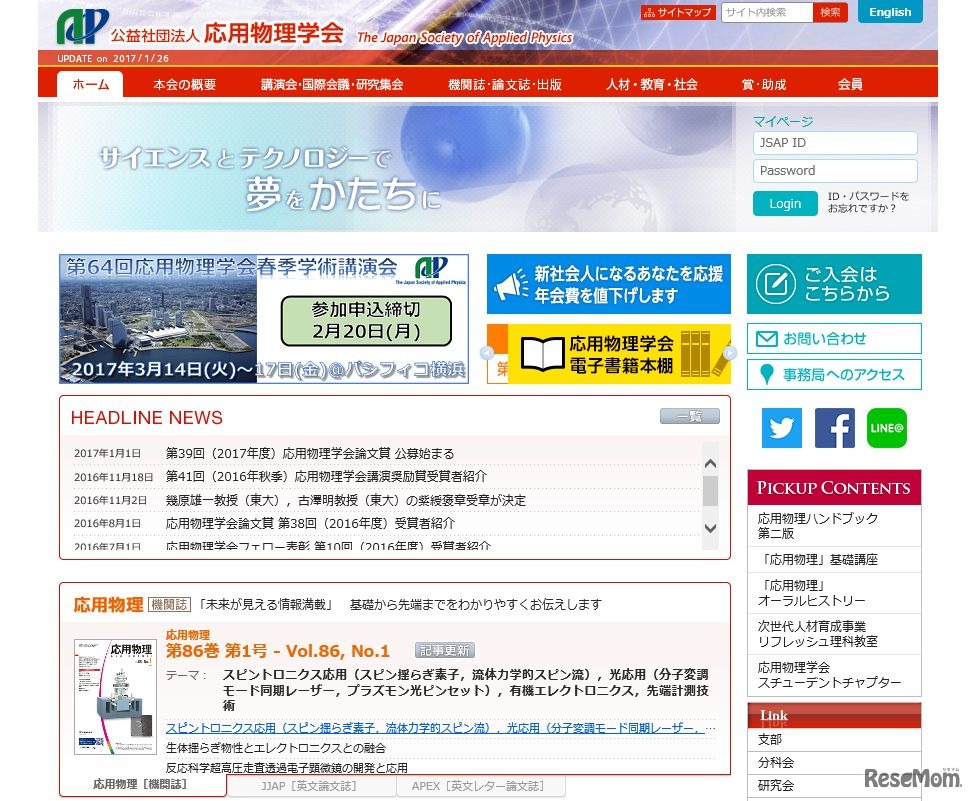Screen dimensions: 975x801
Task: Click the 応用物理 journal cover thumbnail
Action: tap(115, 697)
